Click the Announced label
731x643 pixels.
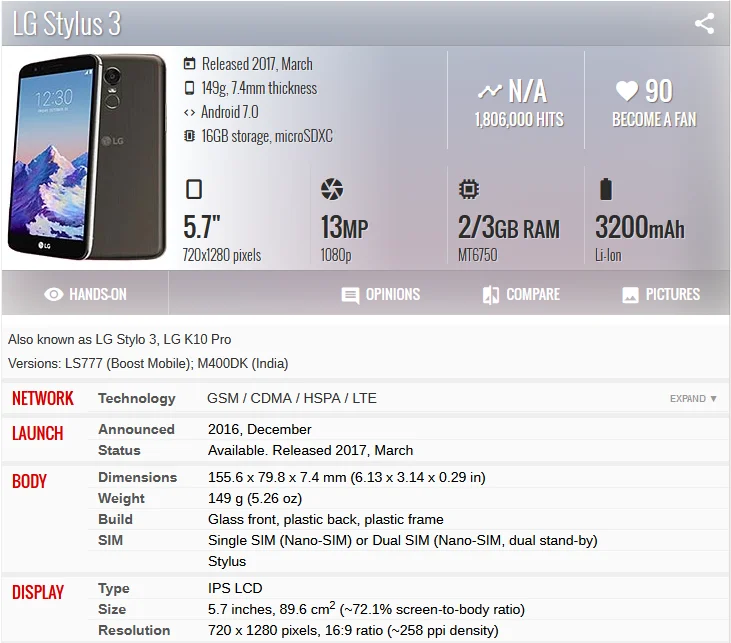(x=136, y=429)
